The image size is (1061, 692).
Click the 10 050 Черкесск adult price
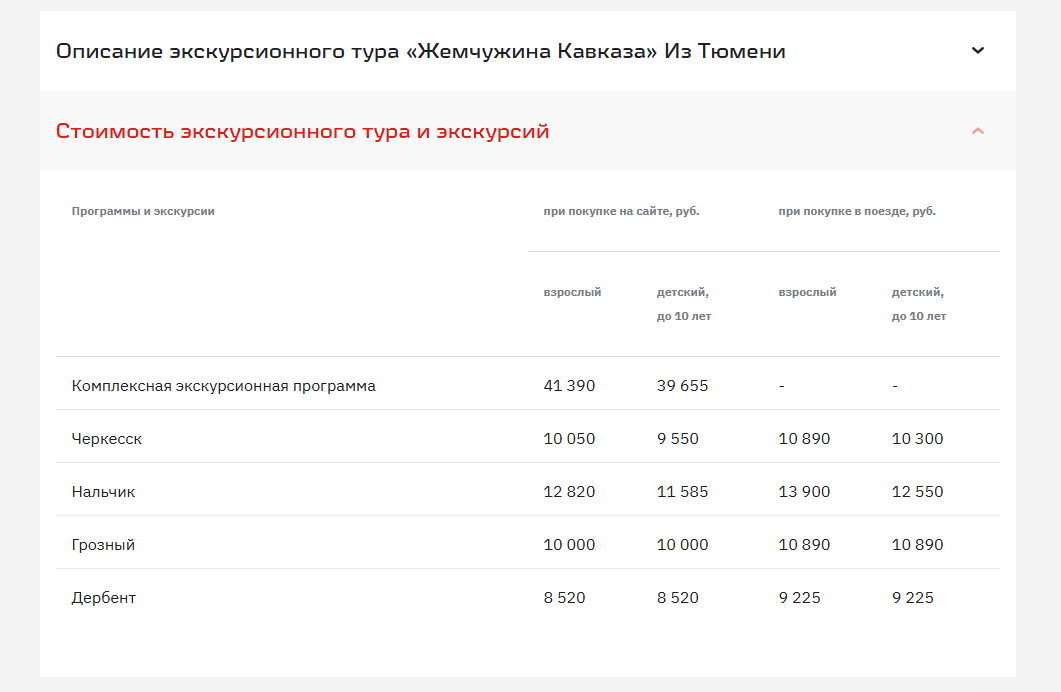pos(569,439)
